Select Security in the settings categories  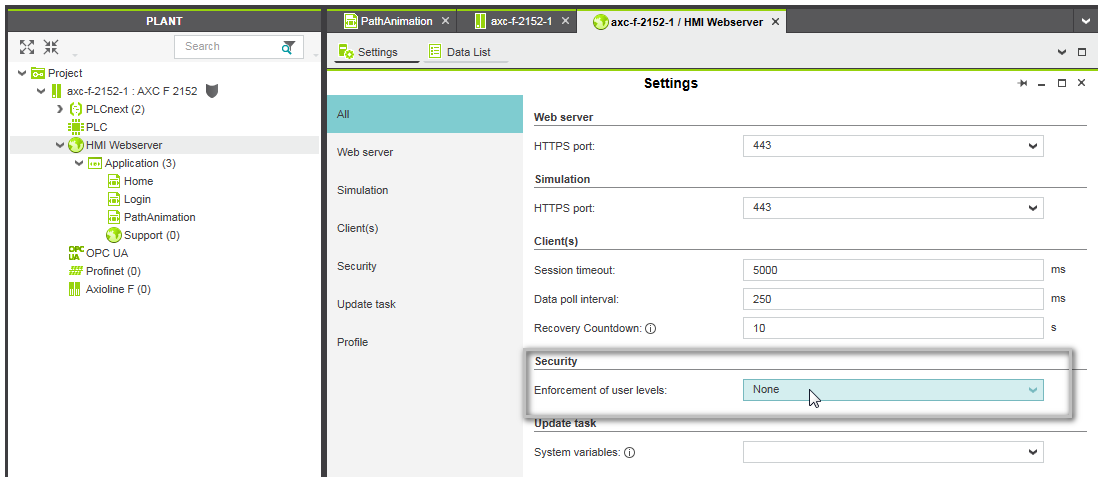pos(357,266)
